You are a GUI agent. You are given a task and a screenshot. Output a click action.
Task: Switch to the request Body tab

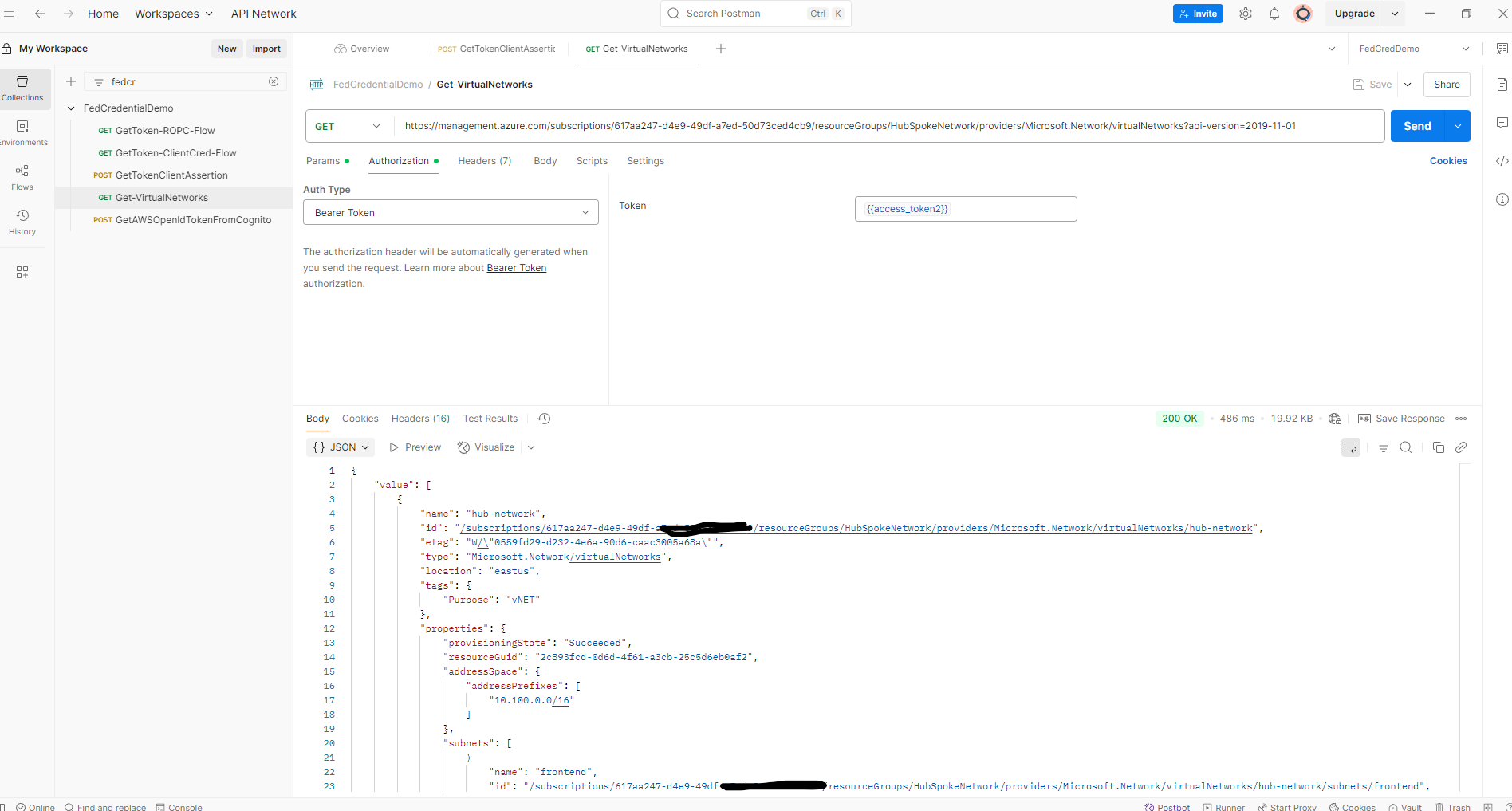coord(545,161)
